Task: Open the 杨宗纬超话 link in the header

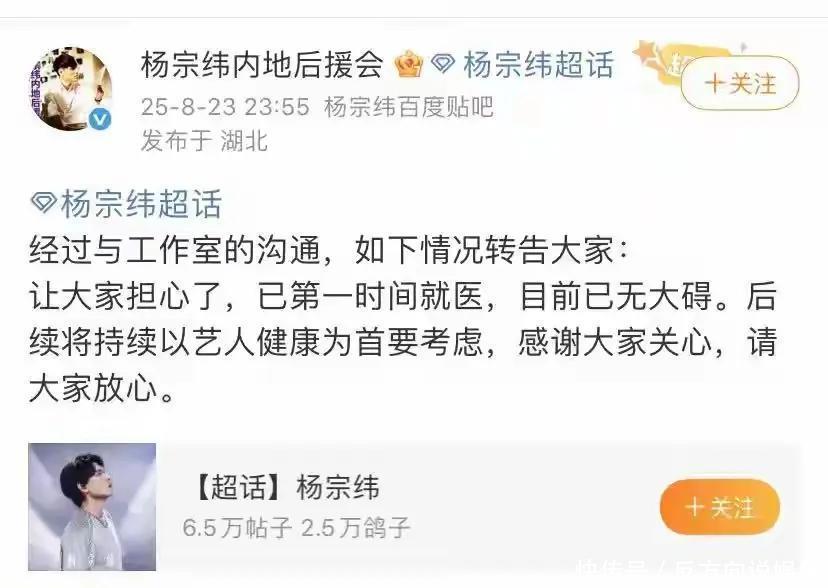Action: coord(539,65)
